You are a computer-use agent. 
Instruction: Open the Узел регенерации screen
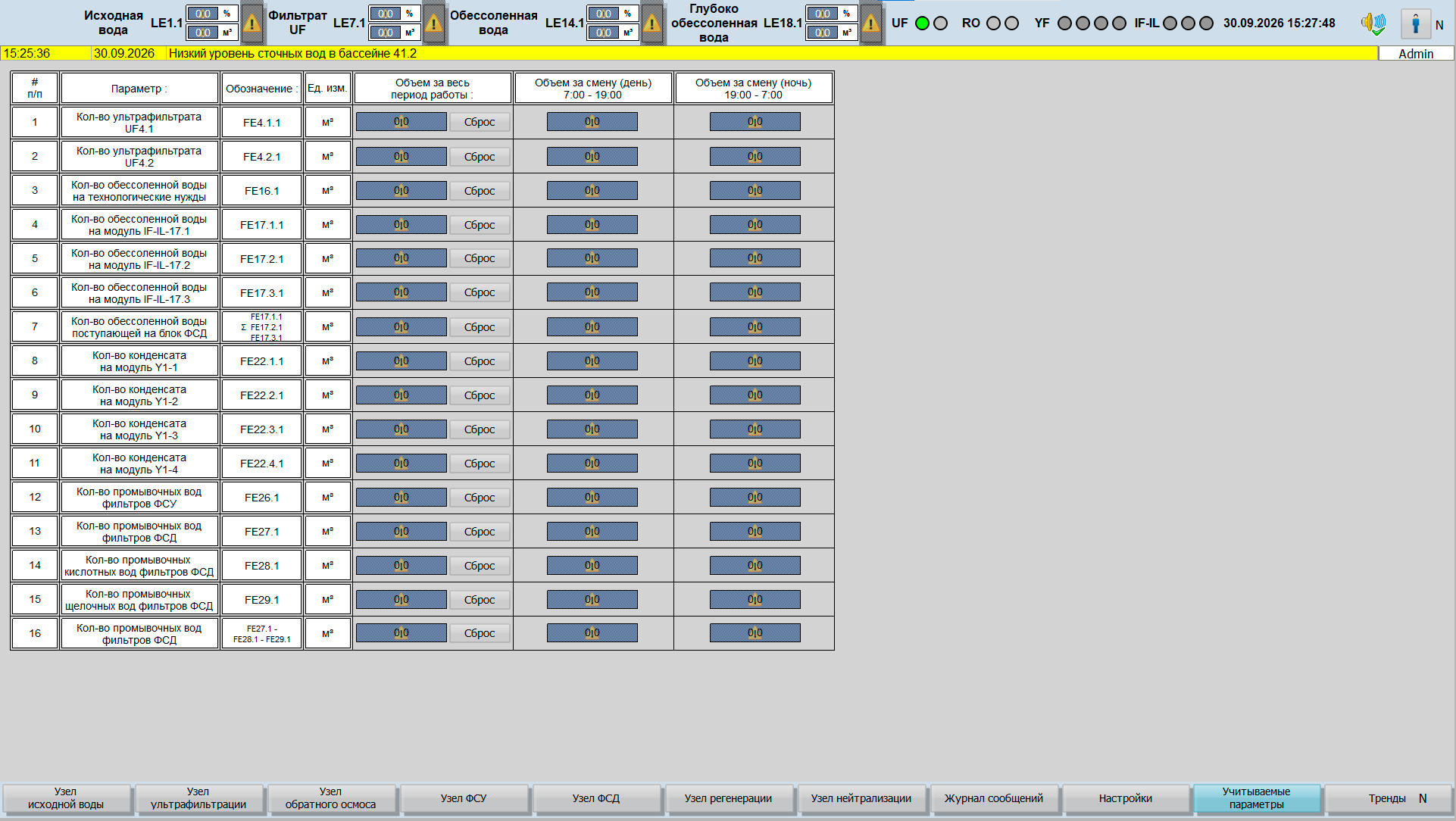click(729, 798)
